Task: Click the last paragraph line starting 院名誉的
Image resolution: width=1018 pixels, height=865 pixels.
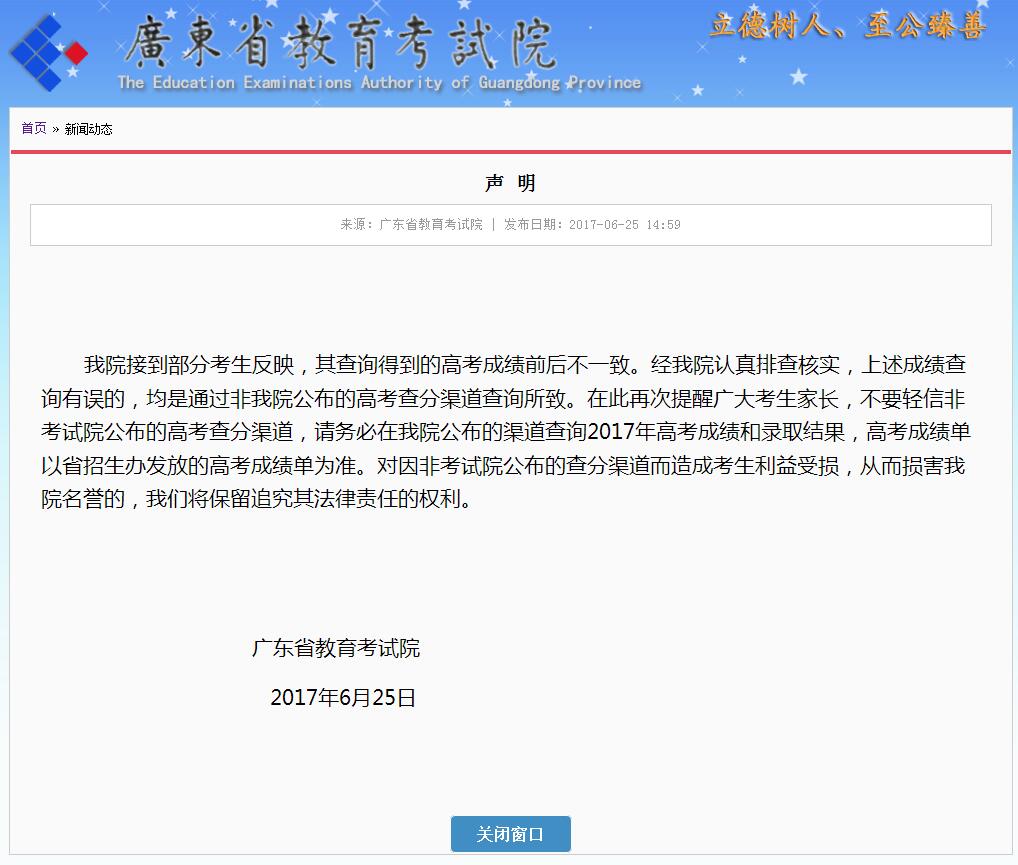Action: click(x=256, y=498)
